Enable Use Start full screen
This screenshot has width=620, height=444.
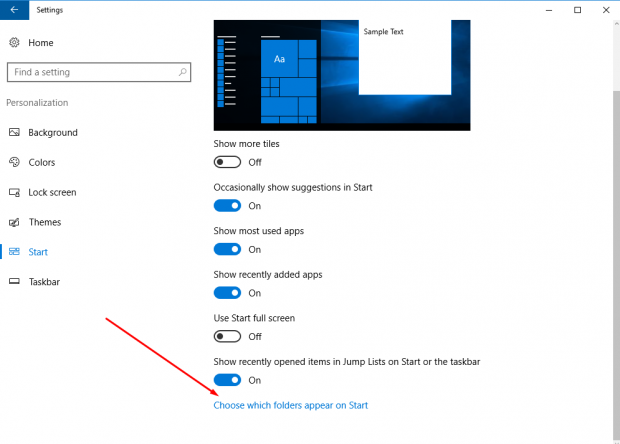227,336
